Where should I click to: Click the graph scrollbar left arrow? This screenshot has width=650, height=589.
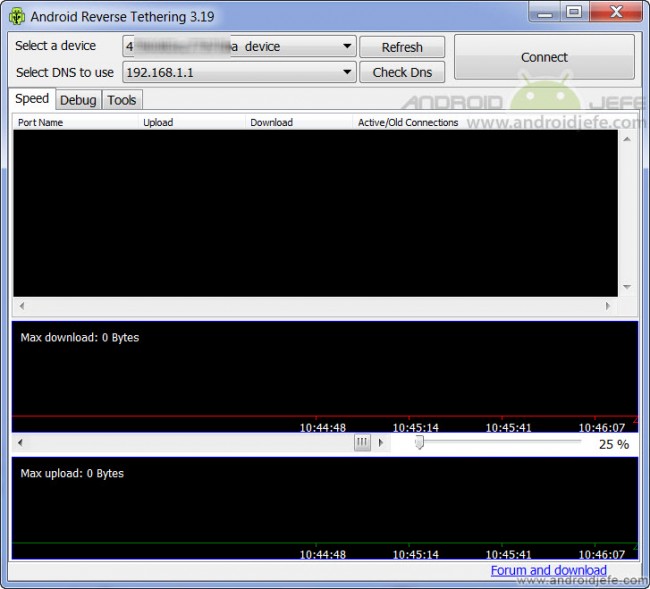pos(21,442)
